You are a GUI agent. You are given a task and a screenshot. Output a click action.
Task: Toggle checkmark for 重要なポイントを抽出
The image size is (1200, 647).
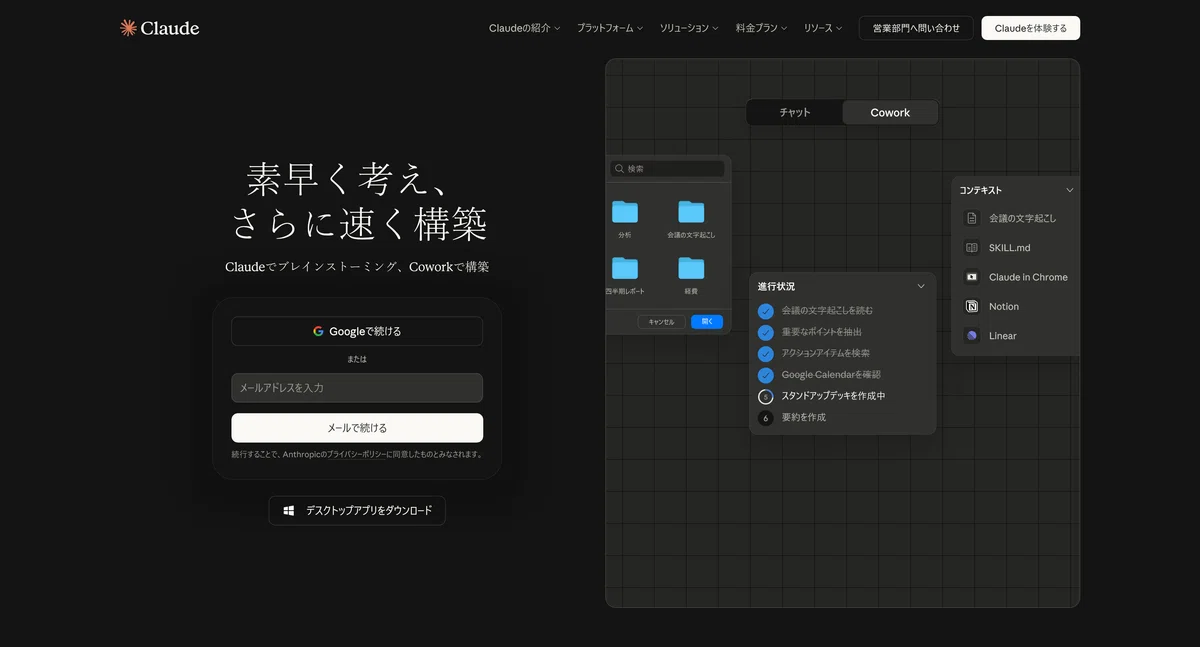[766, 332]
